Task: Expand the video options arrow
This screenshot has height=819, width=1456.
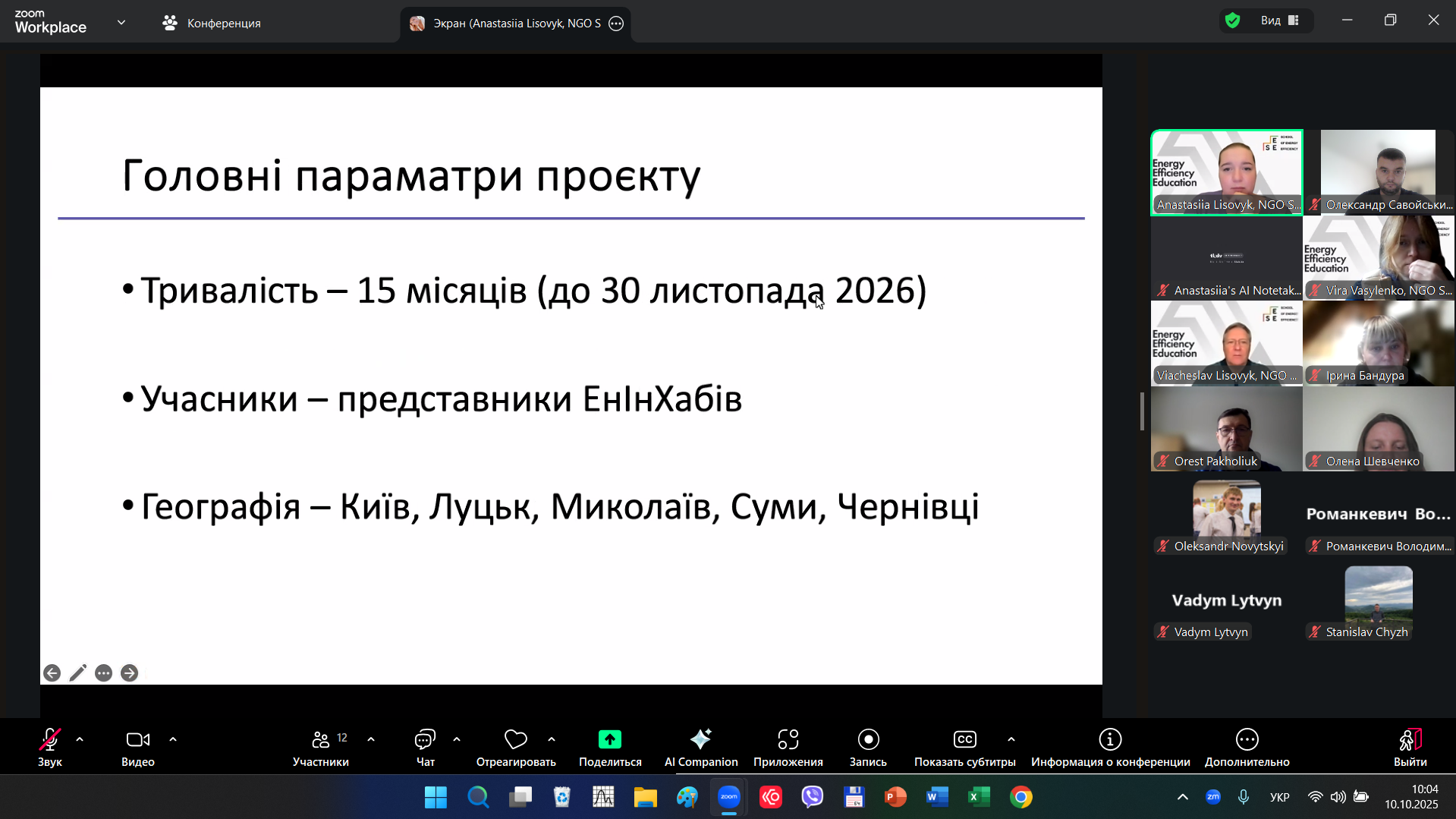Action: 173,739
